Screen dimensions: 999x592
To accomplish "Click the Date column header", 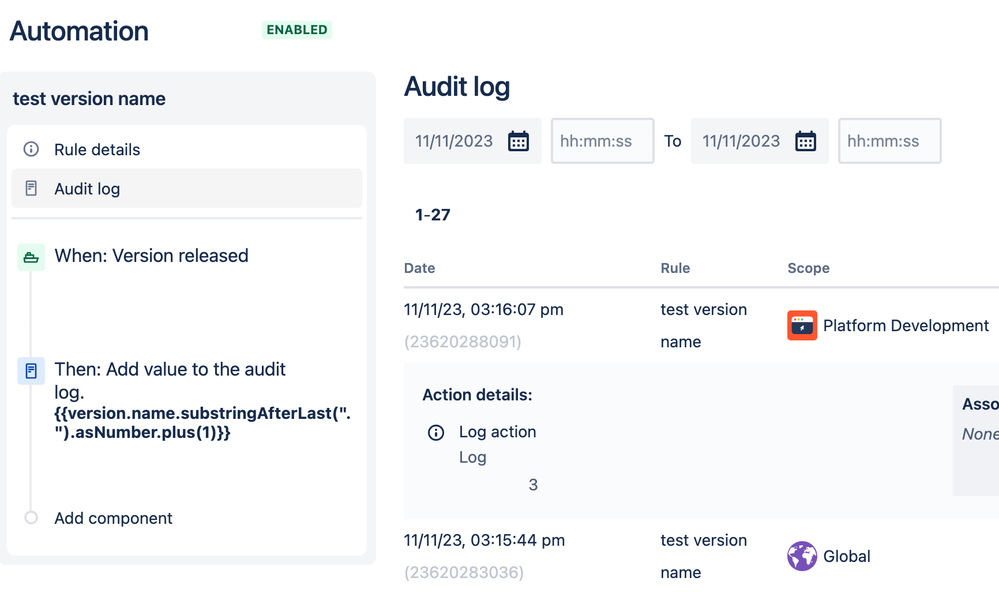I will pos(419,268).
